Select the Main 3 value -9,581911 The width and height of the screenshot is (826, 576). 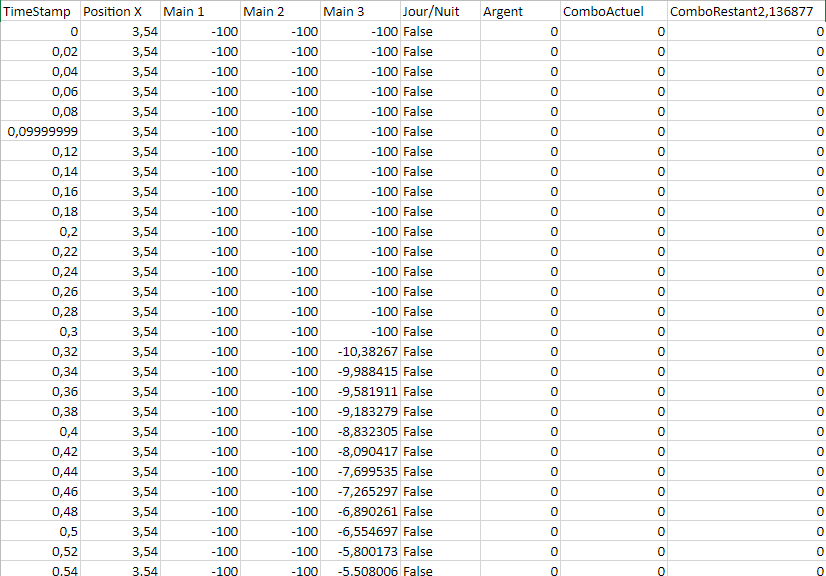pos(361,392)
